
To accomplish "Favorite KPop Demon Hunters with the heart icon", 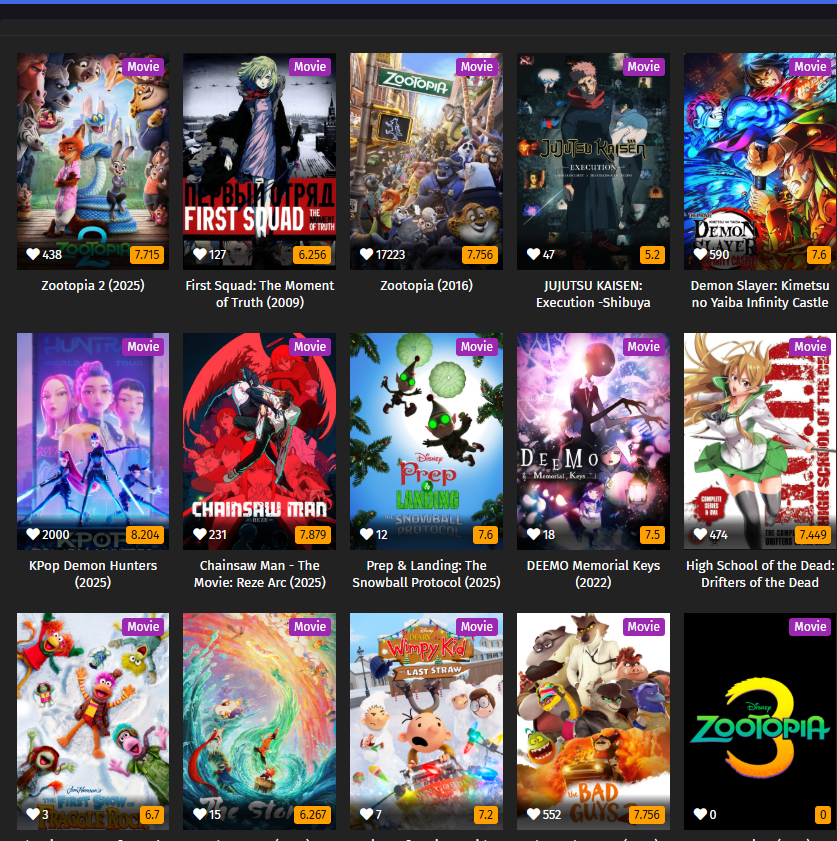I will pos(33,534).
